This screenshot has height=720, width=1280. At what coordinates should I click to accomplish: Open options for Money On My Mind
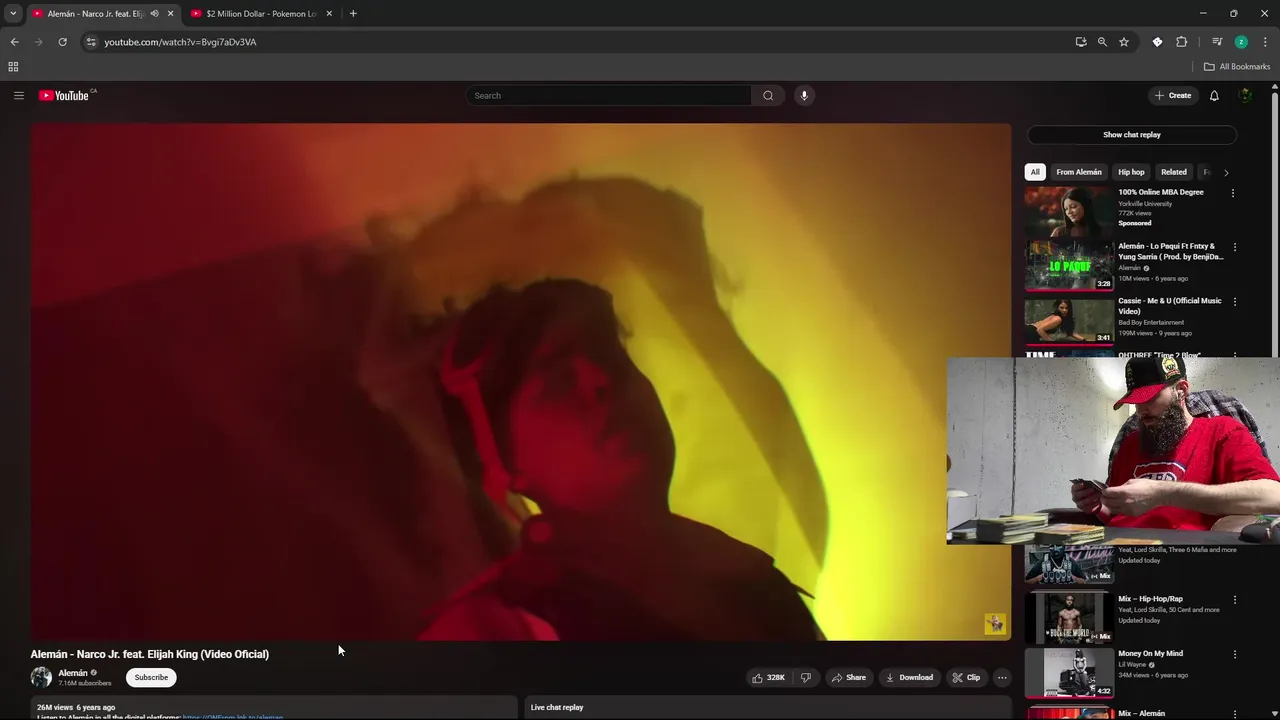click(x=1234, y=655)
